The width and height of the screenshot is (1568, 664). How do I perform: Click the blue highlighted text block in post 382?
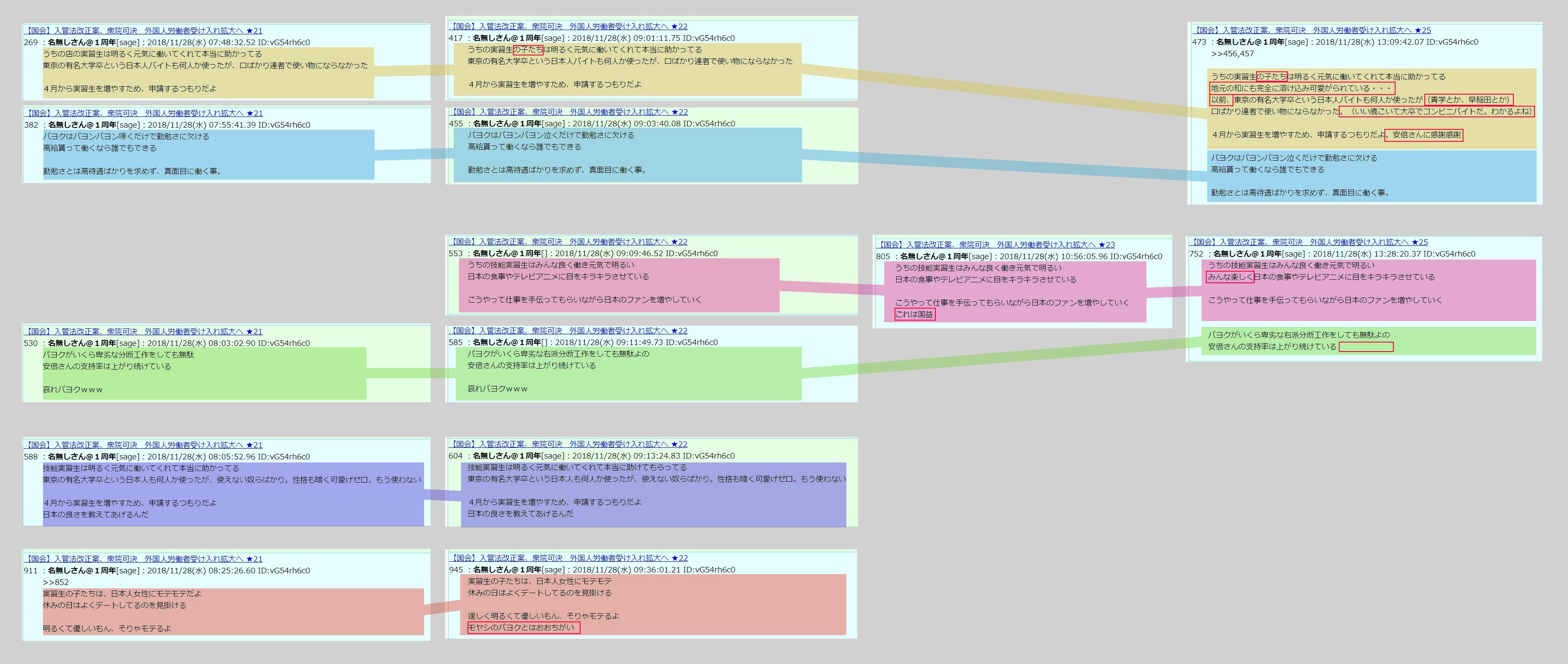click(x=208, y=154)
